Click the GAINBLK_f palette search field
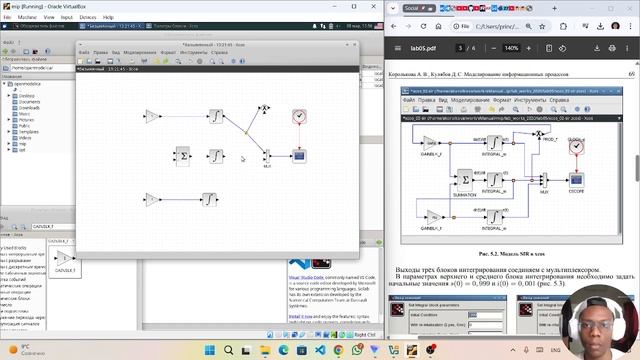 click(53, 227)
